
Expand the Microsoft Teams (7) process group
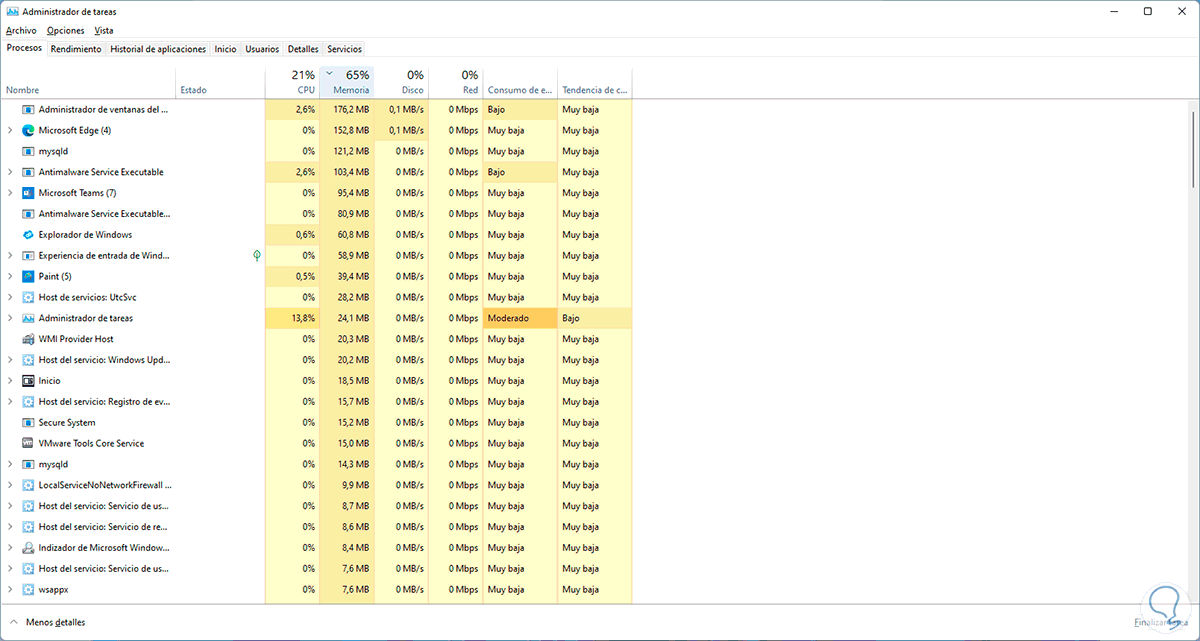tap(10, 193)
